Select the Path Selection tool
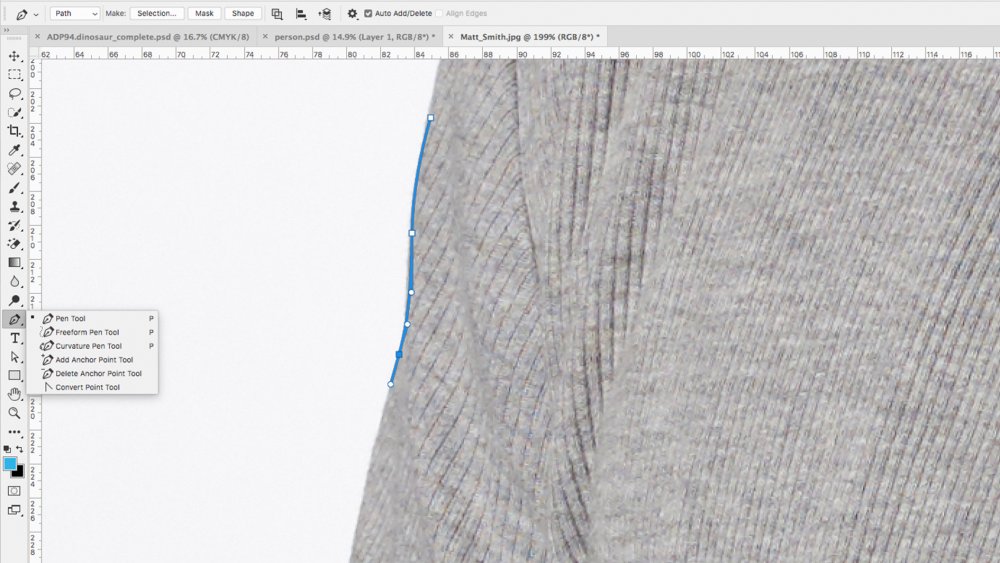Image resolution: width=1000 pixels, height=563 pixels. (14, 356)
